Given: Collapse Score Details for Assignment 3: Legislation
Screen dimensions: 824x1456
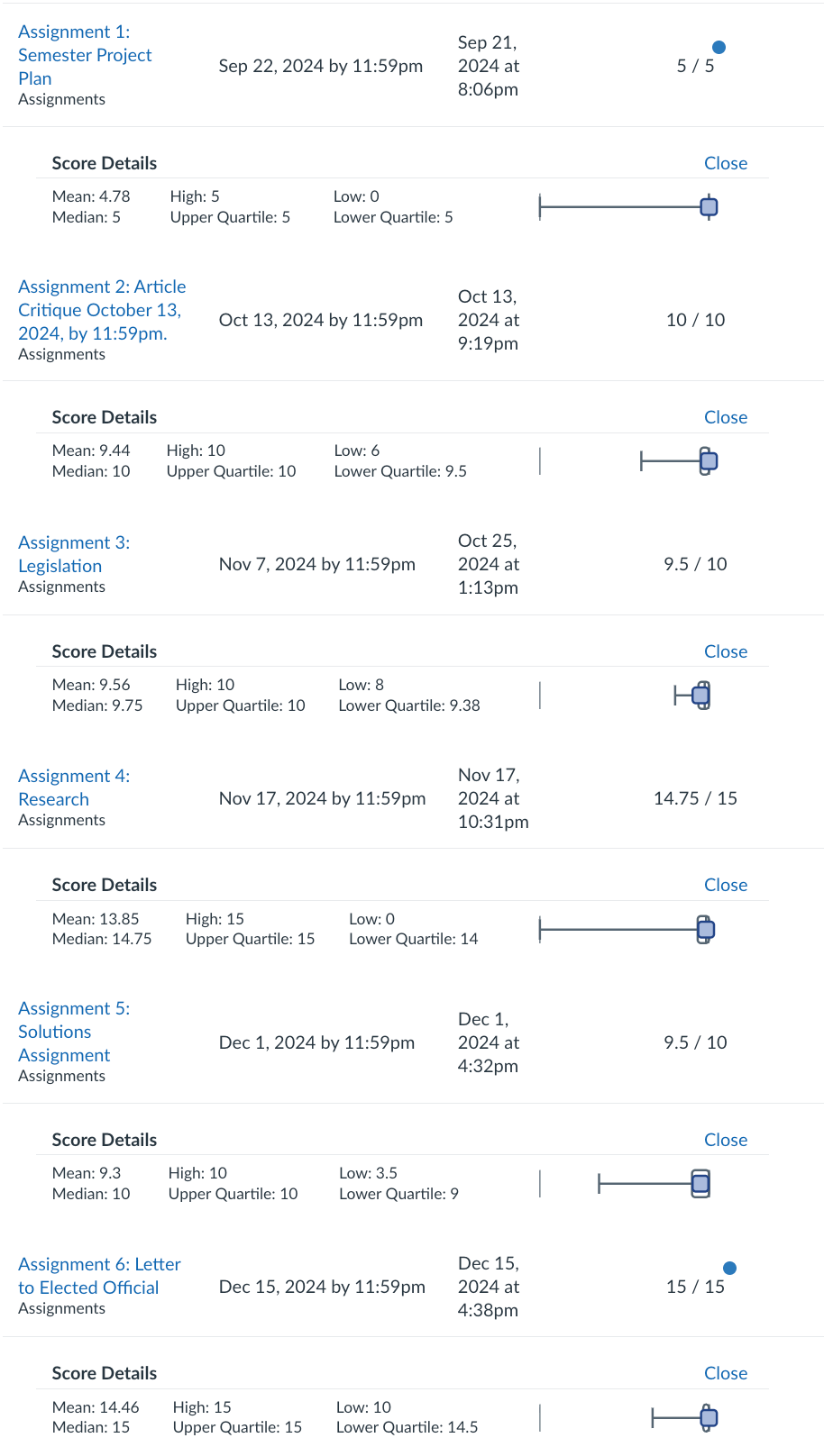Looking at the screenshot, I should [725, 651].
